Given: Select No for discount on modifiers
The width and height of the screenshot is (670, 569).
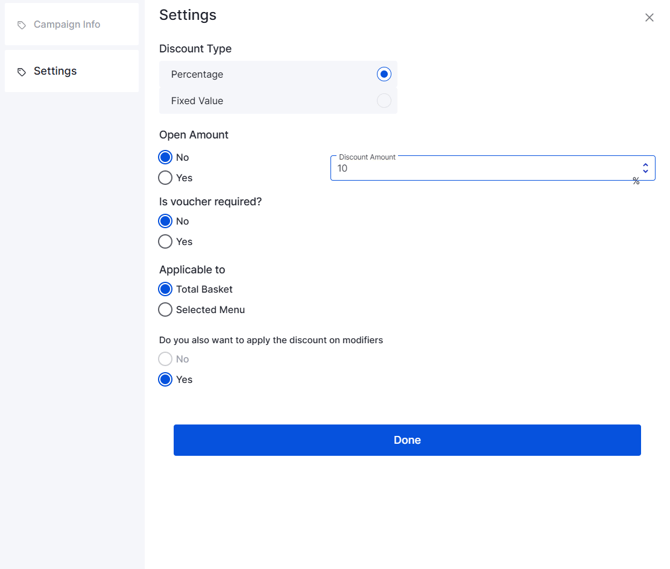Looking at the screenshot, I should click(166, 359).
